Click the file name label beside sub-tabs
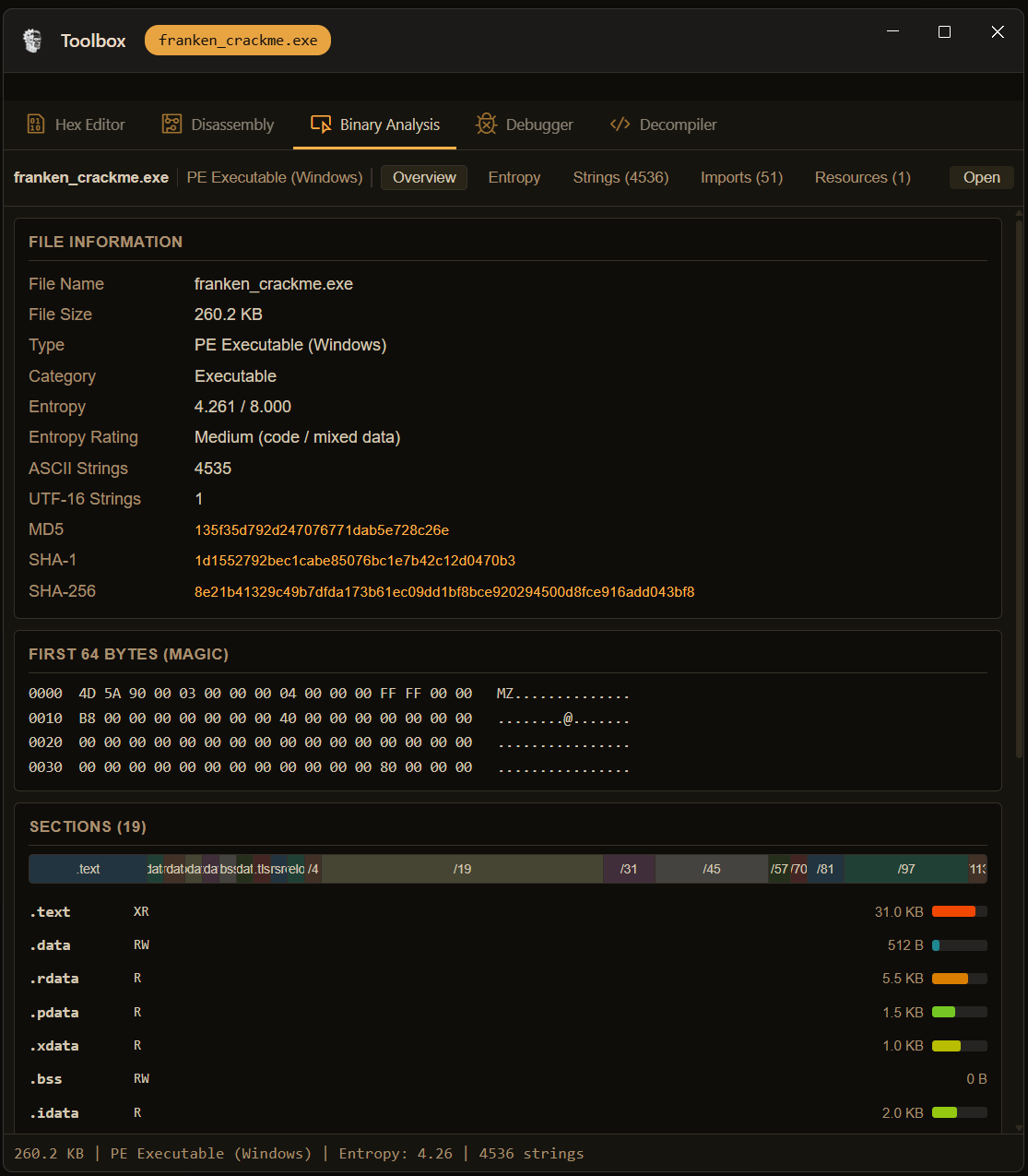Viewport: 1028px width, 1176px height. pyautogui.click(x=91, y=177)
